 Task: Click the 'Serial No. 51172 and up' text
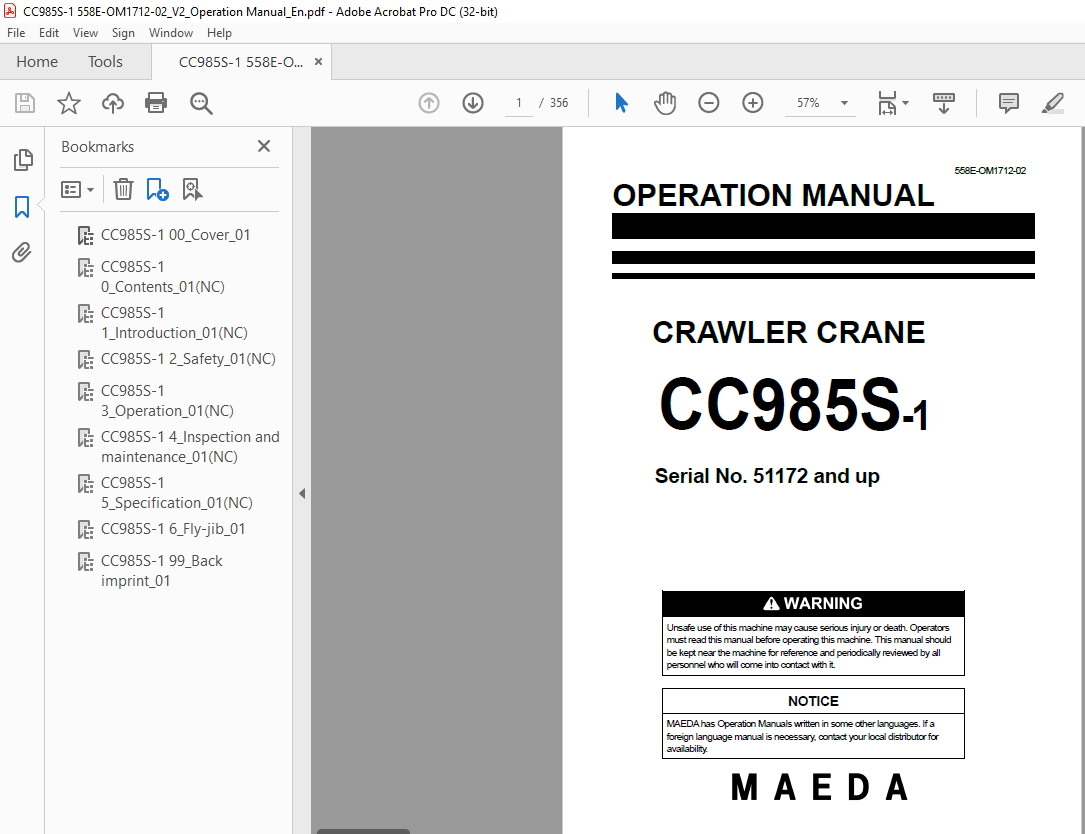tap(767, 476)
